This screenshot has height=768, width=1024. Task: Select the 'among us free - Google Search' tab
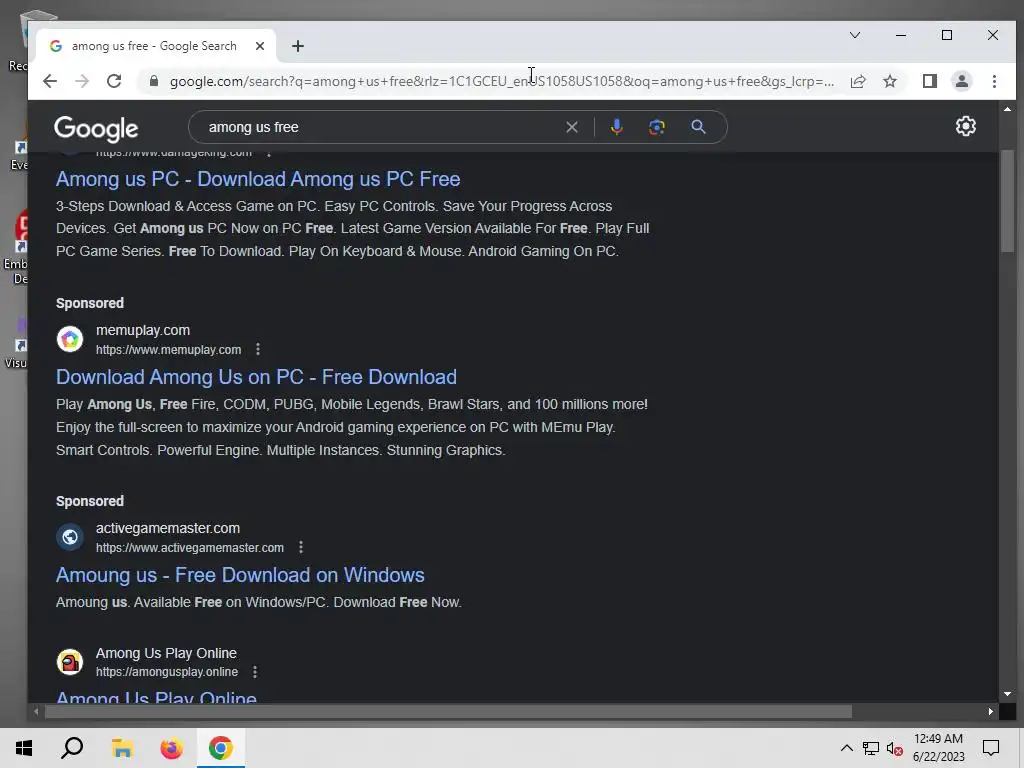pyautogui.click(x=153, y=46)
